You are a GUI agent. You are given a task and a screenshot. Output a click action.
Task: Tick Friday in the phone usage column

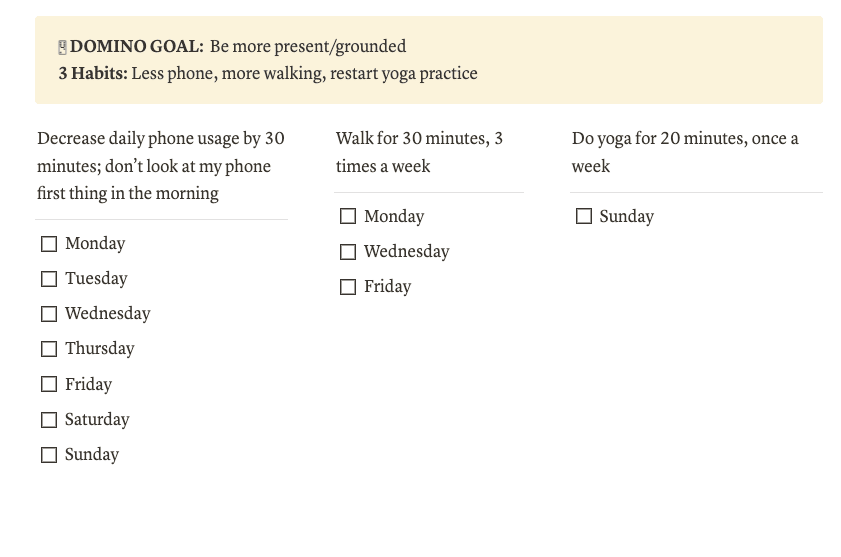tap(49, 384)
